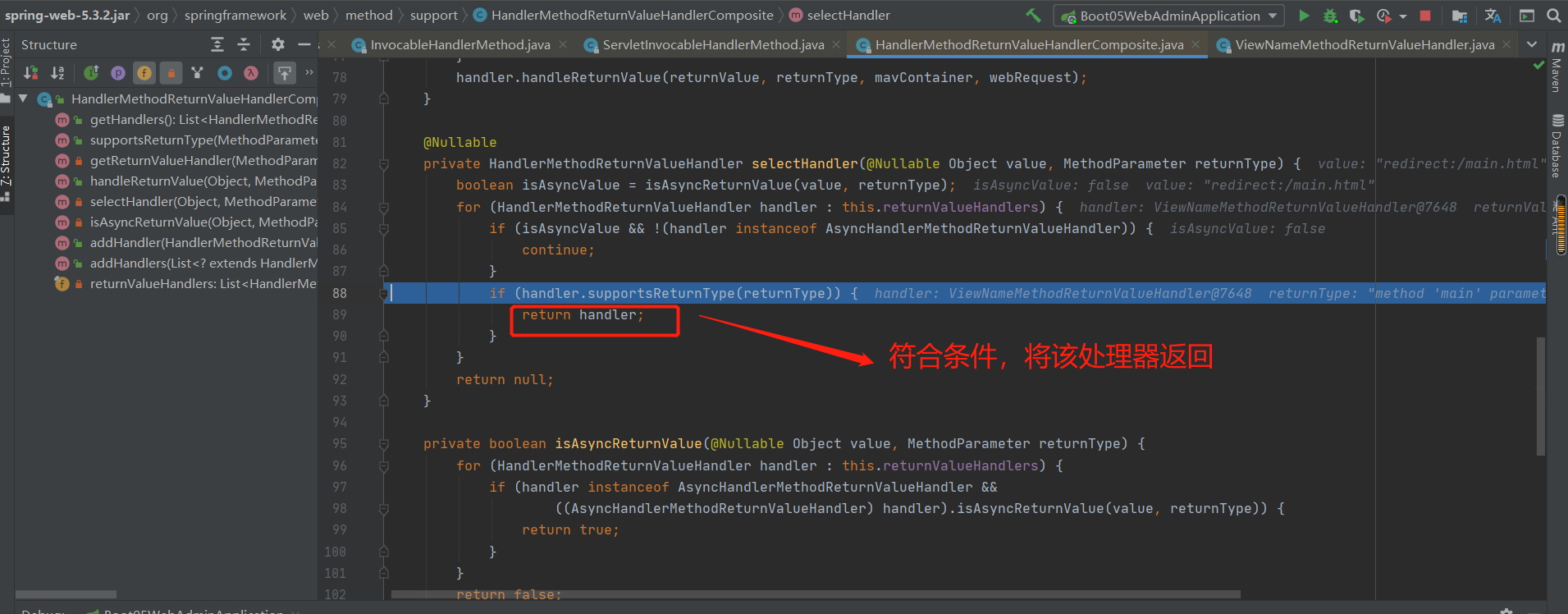Start debugging with the bug icon
Image resolution: width=1568 pixels, height=614 pixels.
[1330, 16]
